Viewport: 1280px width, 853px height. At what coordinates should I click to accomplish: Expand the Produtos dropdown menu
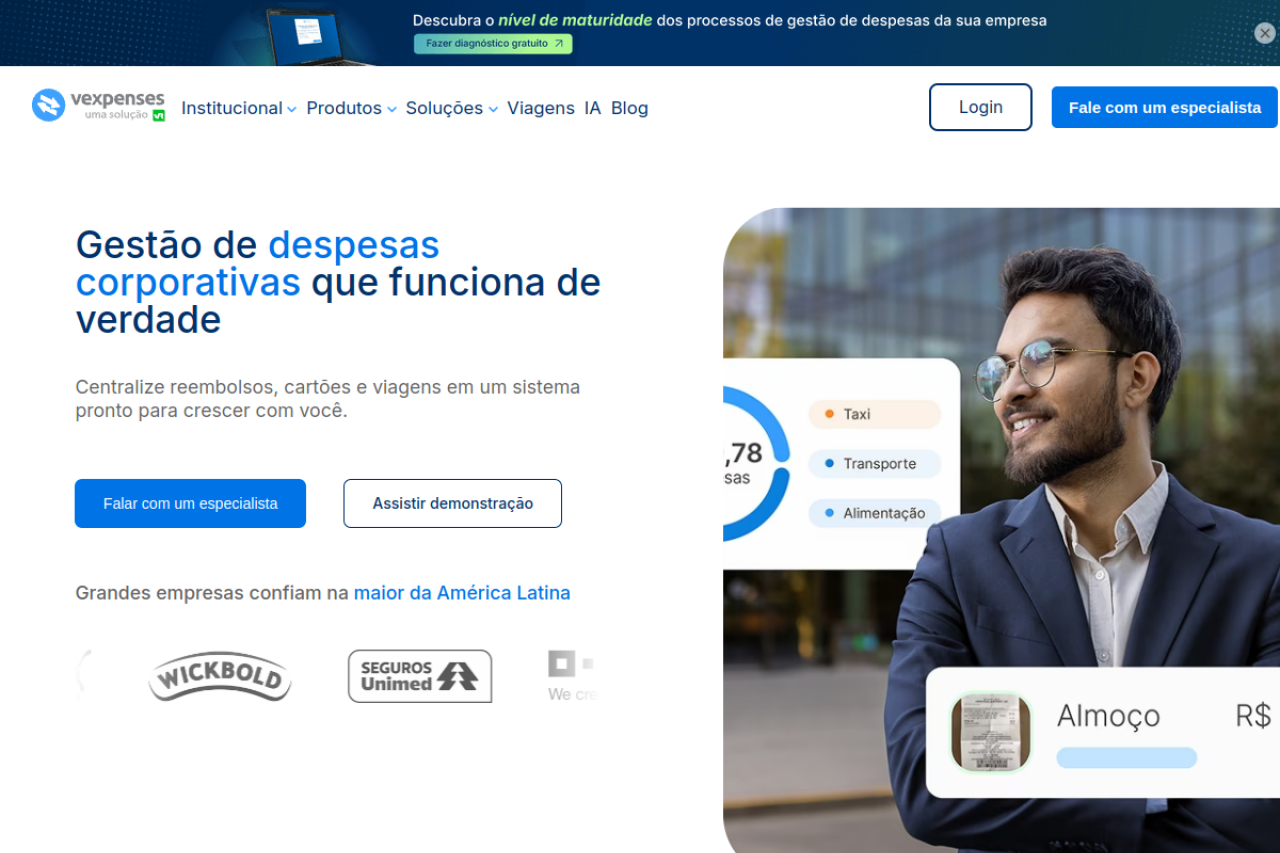(352, 108)
